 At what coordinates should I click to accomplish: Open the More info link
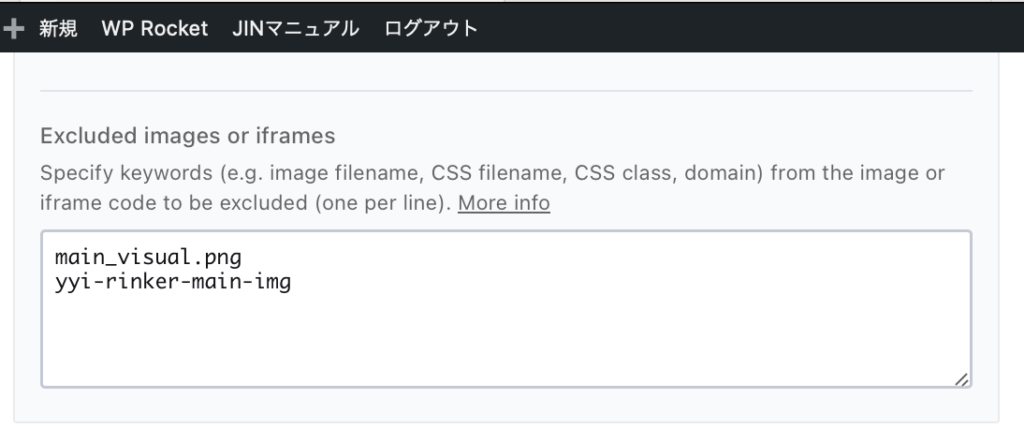click(504, 203)
